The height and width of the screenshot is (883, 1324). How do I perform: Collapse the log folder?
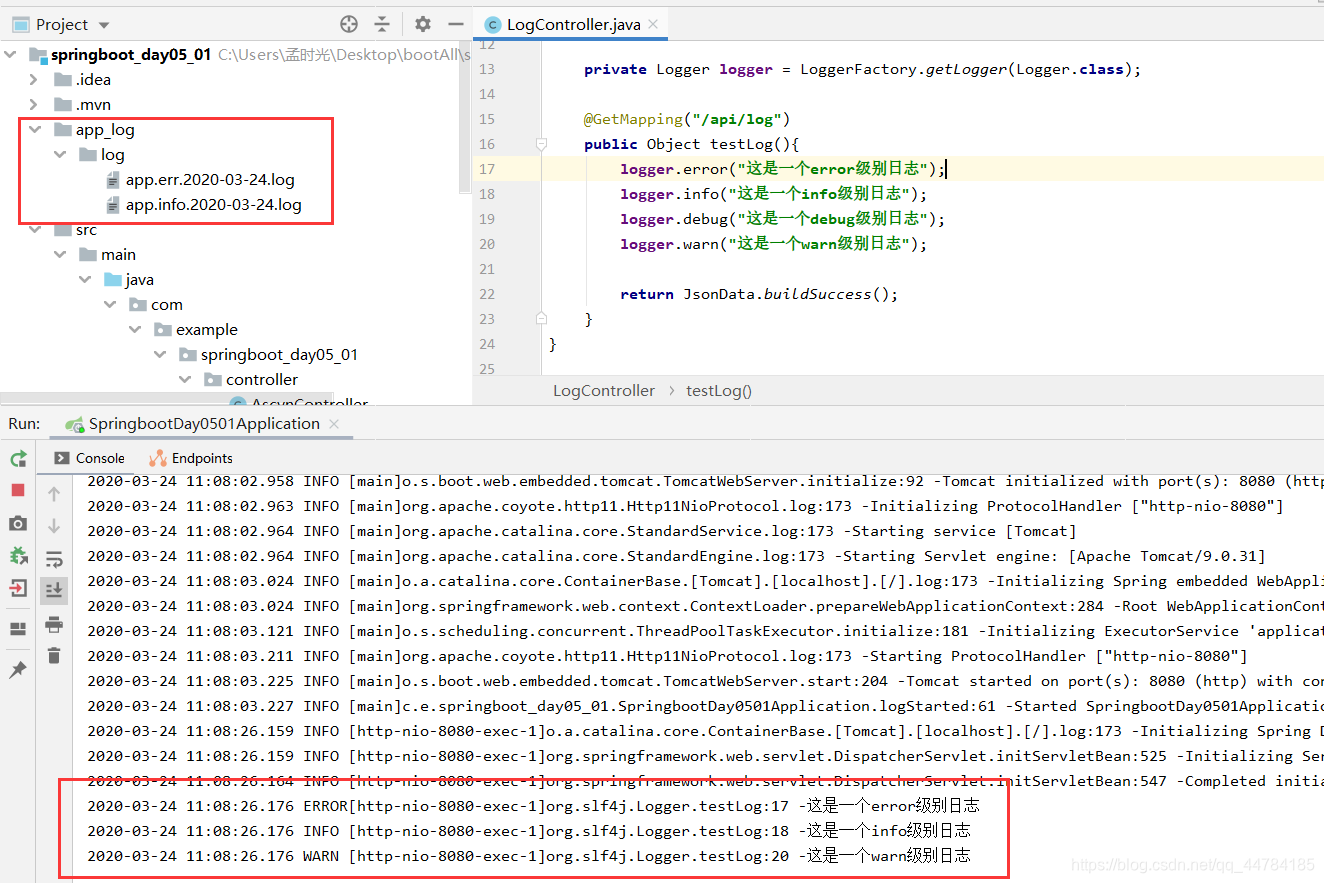click(60, 155)
